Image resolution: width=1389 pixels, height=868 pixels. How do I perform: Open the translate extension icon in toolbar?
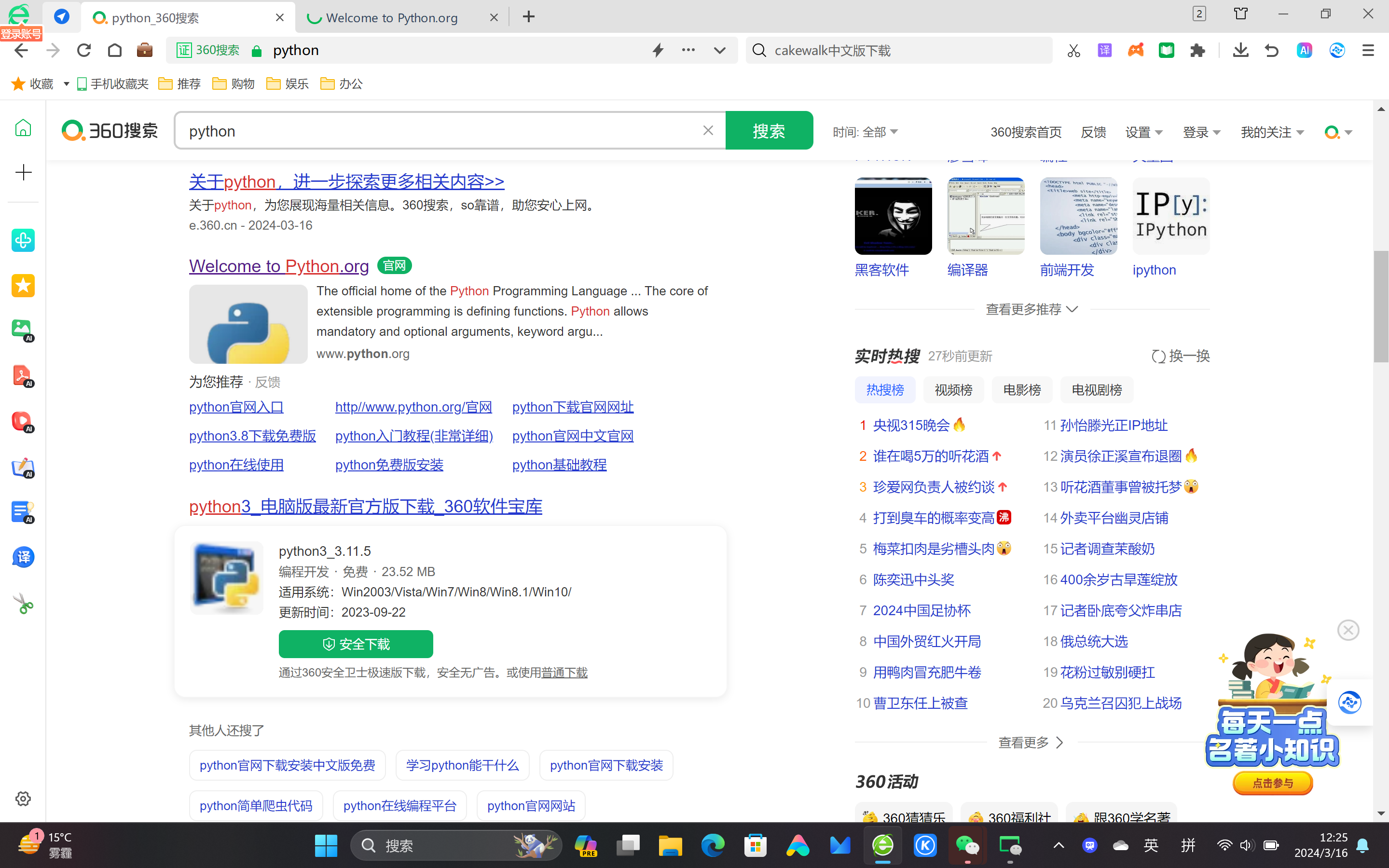pos(1104,51)
